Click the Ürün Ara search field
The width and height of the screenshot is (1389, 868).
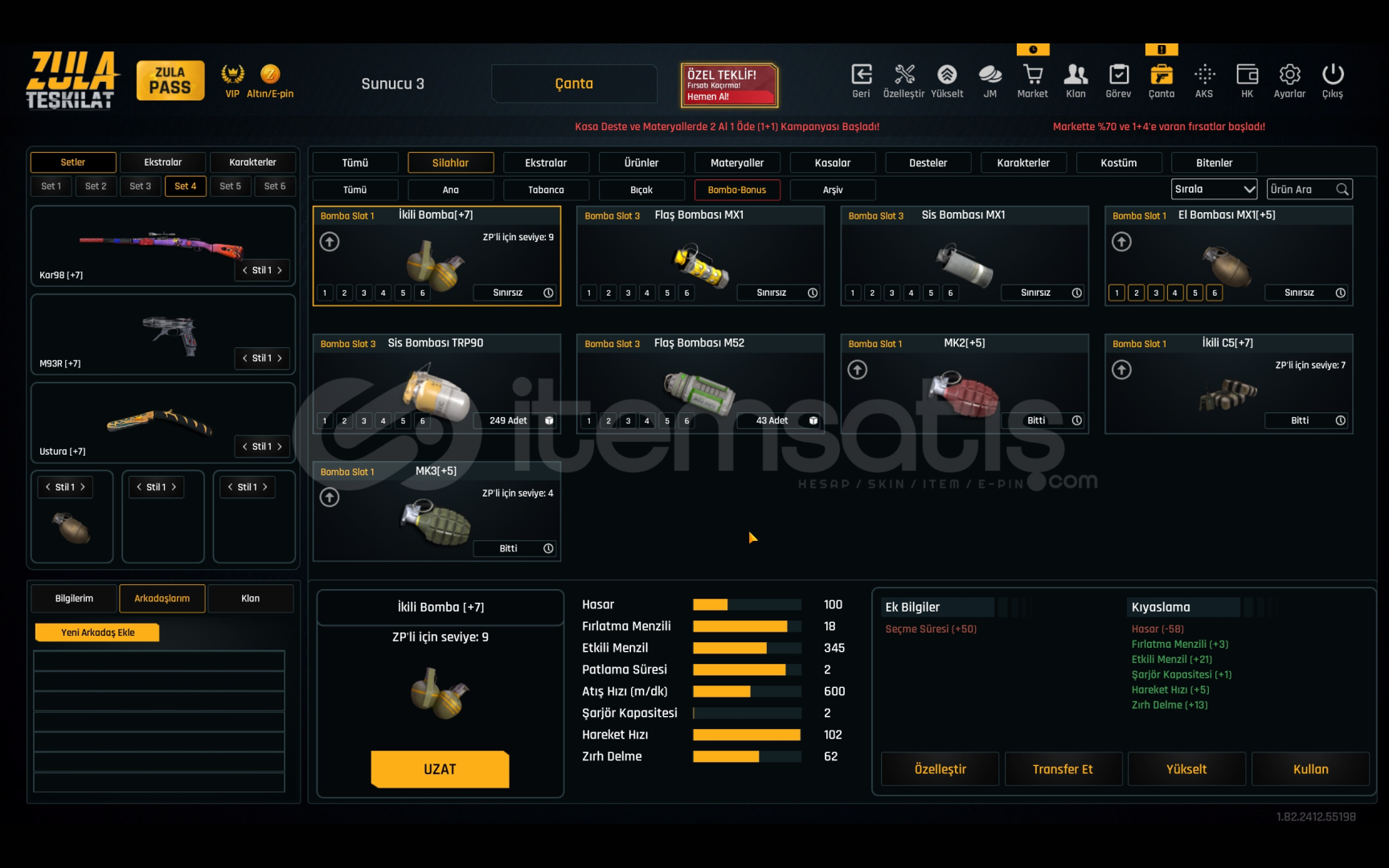pos(1309,190)
